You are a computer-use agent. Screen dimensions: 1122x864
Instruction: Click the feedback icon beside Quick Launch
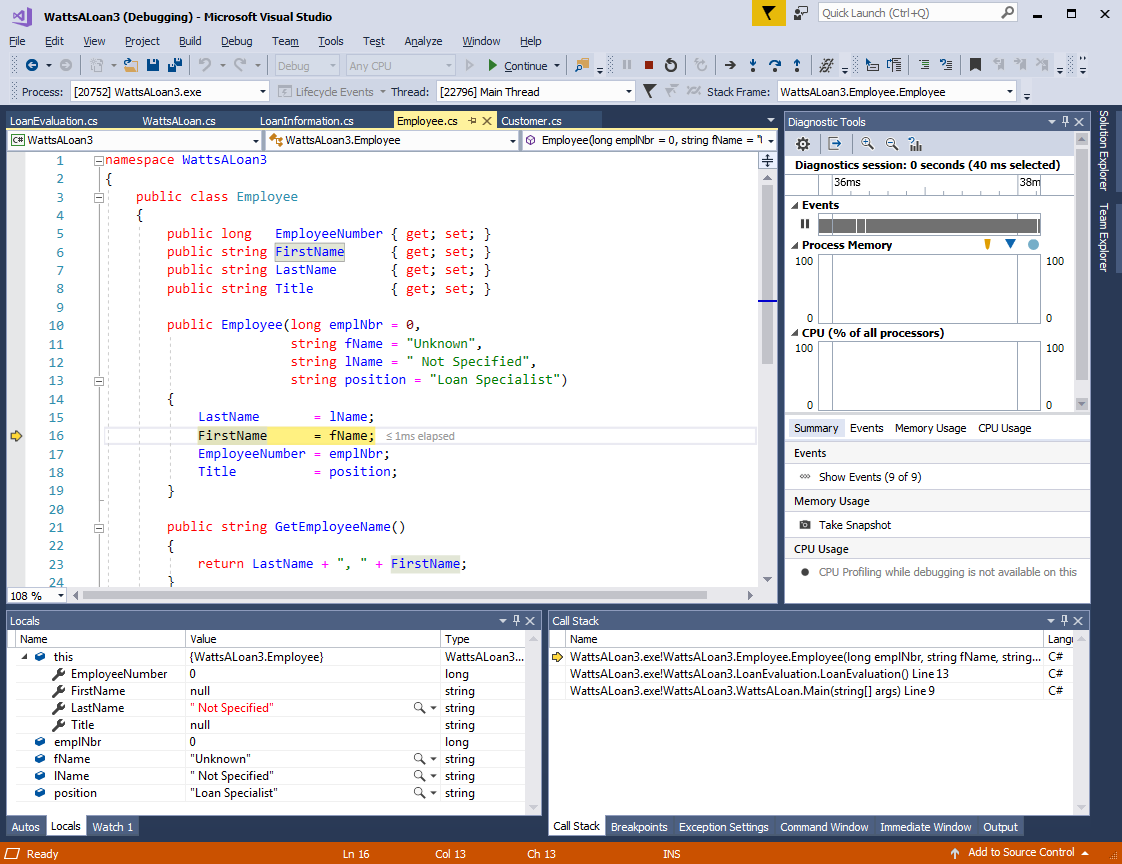[x=801, y=13]
